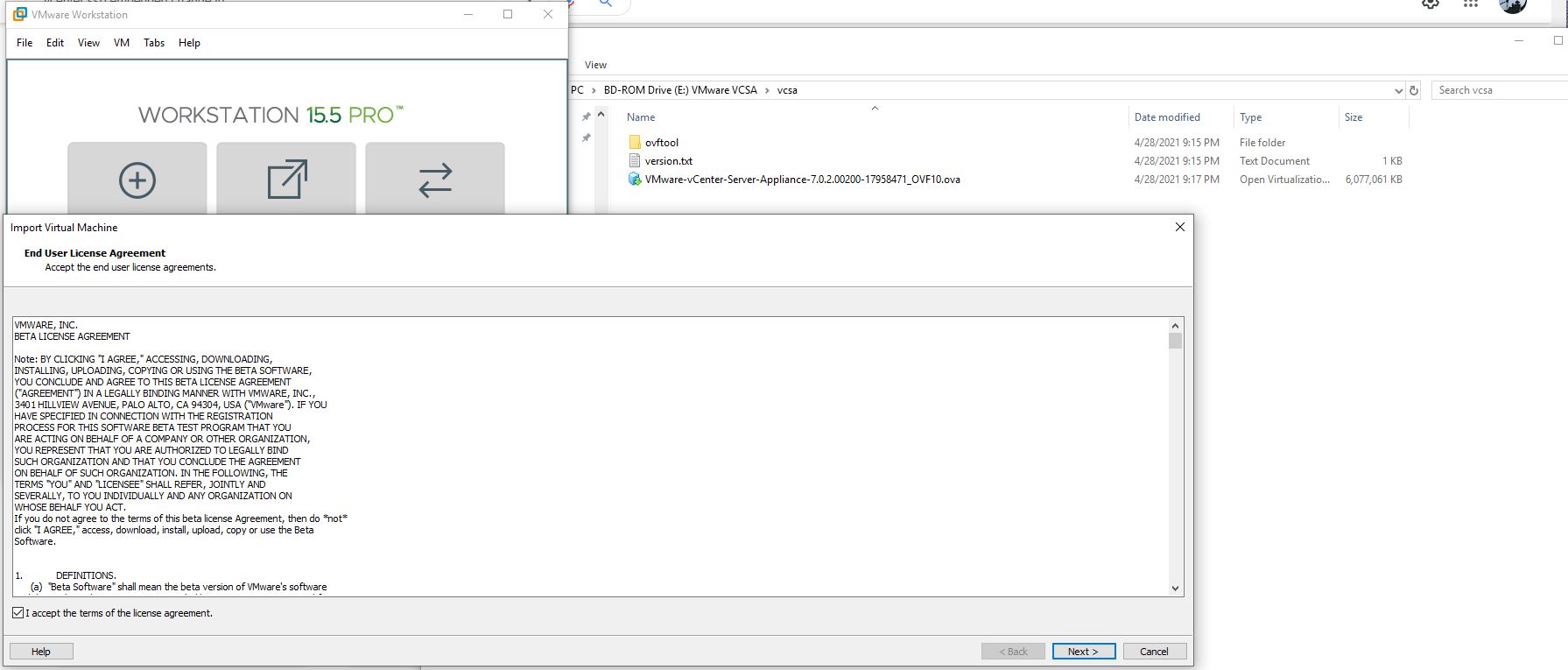Select the version.txt document icon

point(635,161)
